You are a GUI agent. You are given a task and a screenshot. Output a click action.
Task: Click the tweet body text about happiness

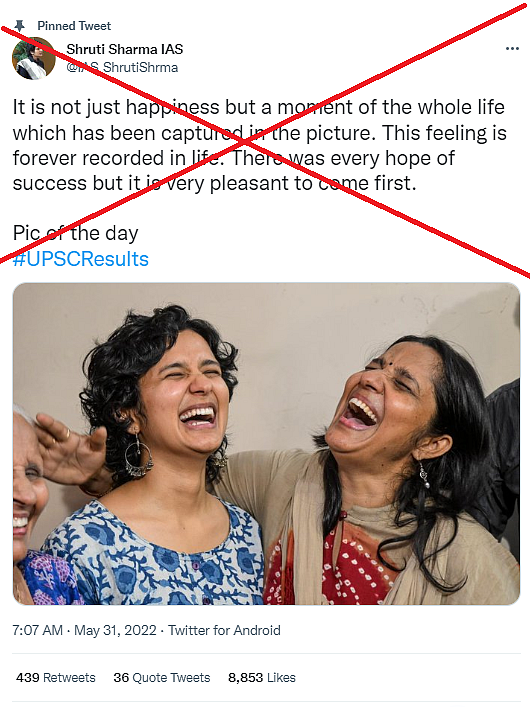coord(259,146)
